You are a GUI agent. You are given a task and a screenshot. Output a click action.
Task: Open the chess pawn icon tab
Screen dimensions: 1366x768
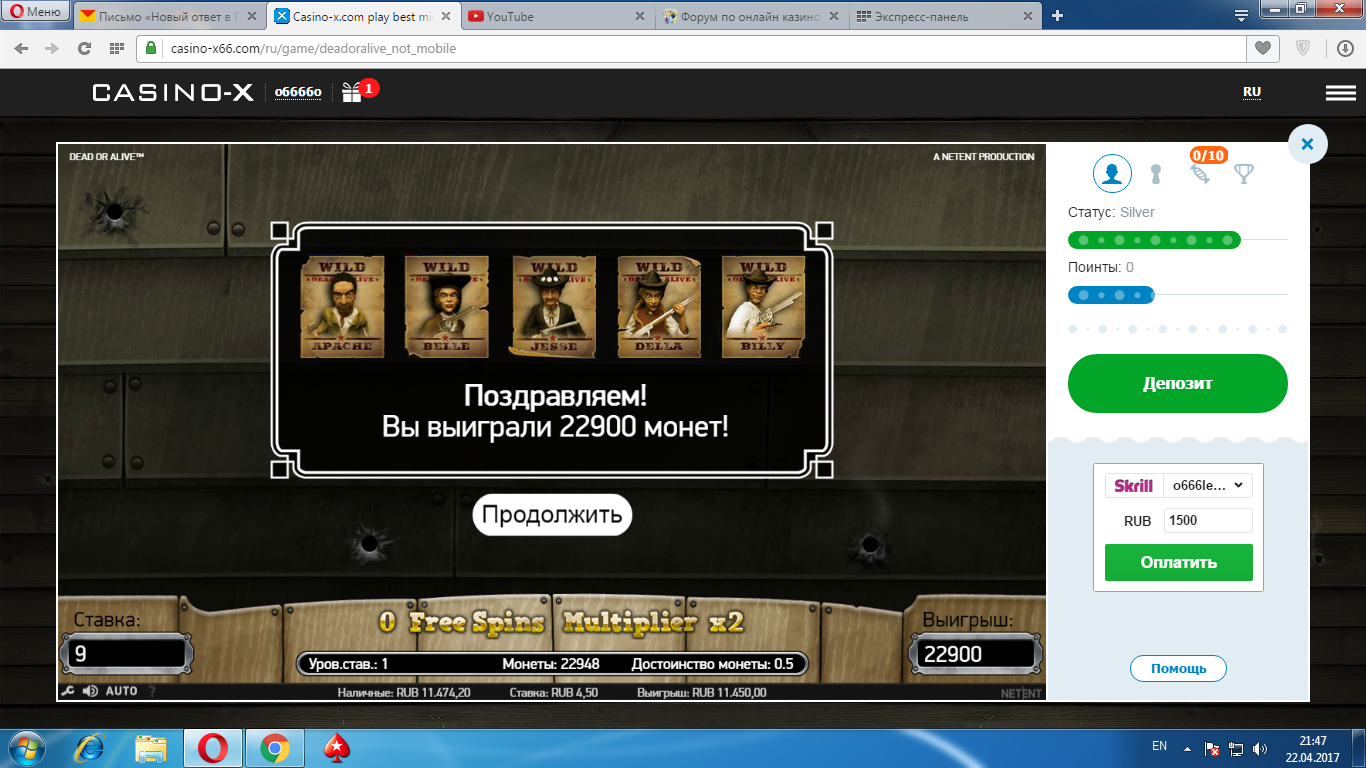tap(1156, 174)
